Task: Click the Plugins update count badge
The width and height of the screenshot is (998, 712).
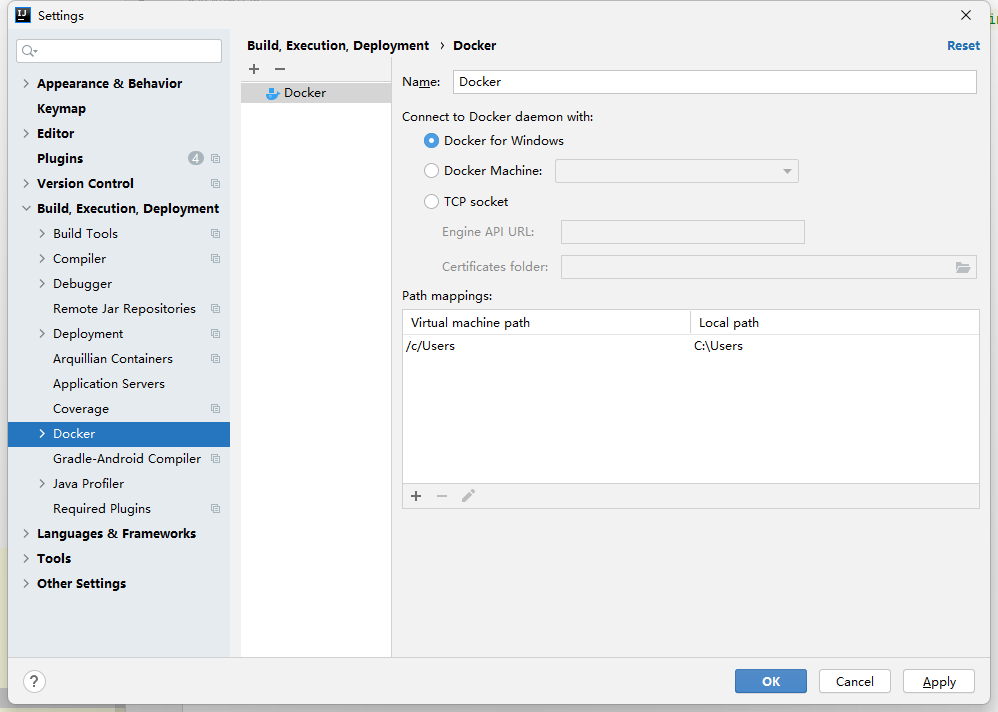Action: point(195,158)
